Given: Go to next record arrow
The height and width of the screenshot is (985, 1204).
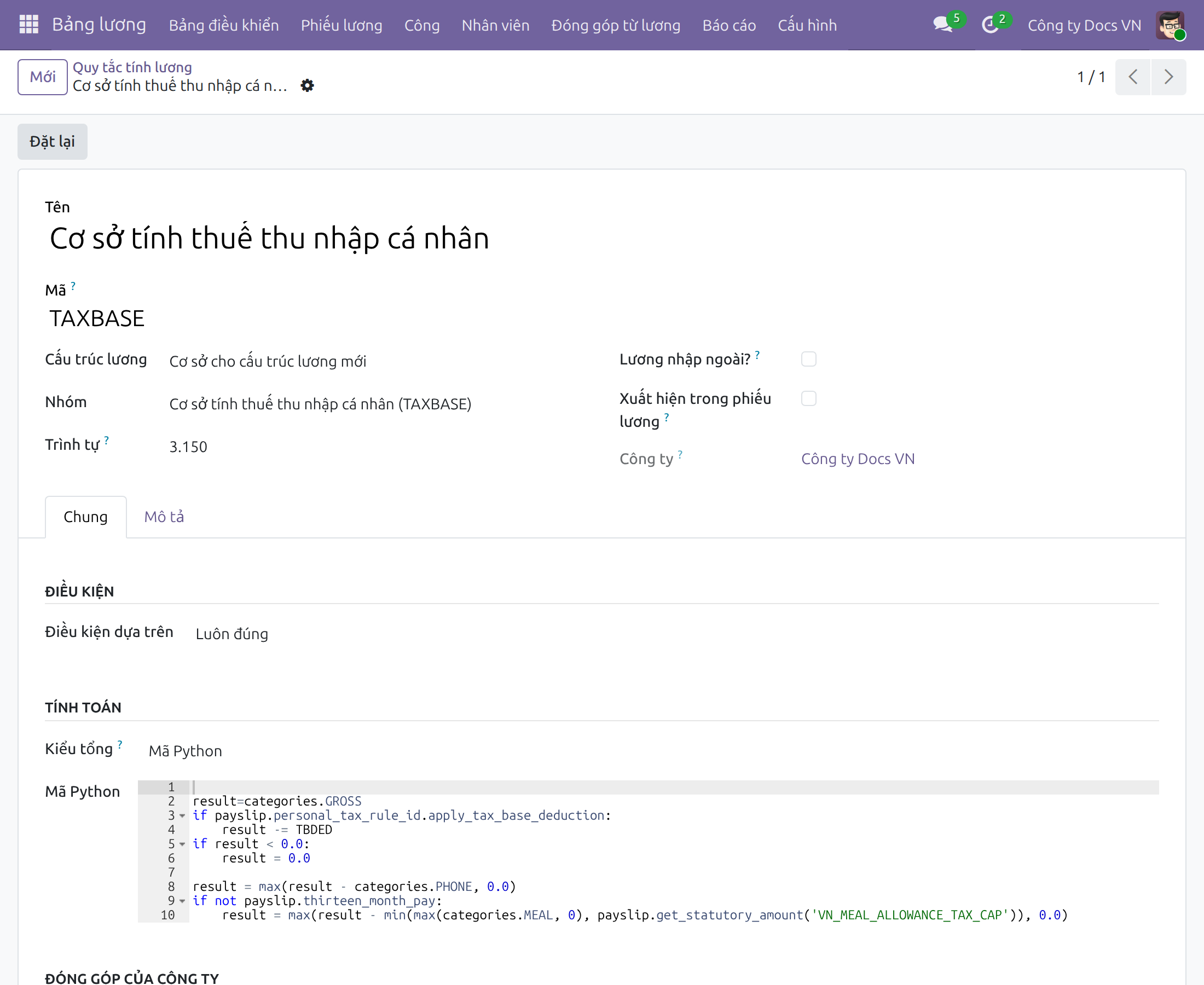Looking at the screenshot, I should 1168,77.
